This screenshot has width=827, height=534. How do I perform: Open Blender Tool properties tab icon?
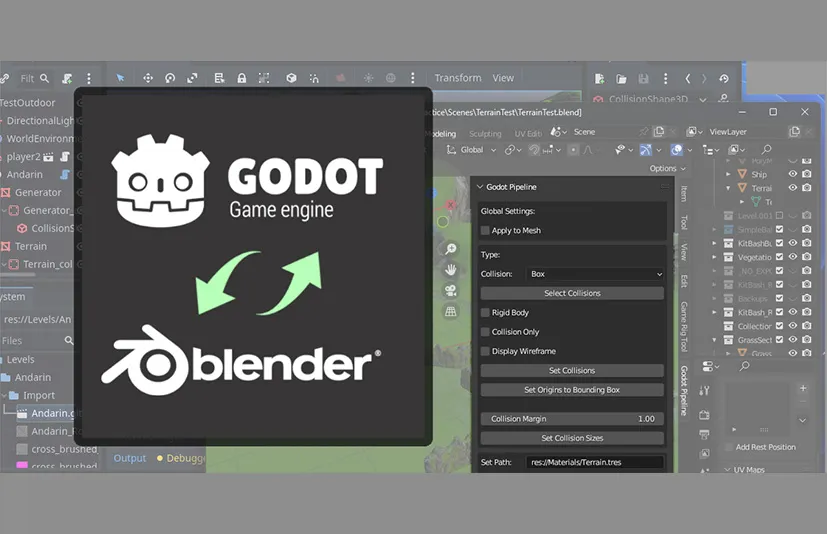704,390
